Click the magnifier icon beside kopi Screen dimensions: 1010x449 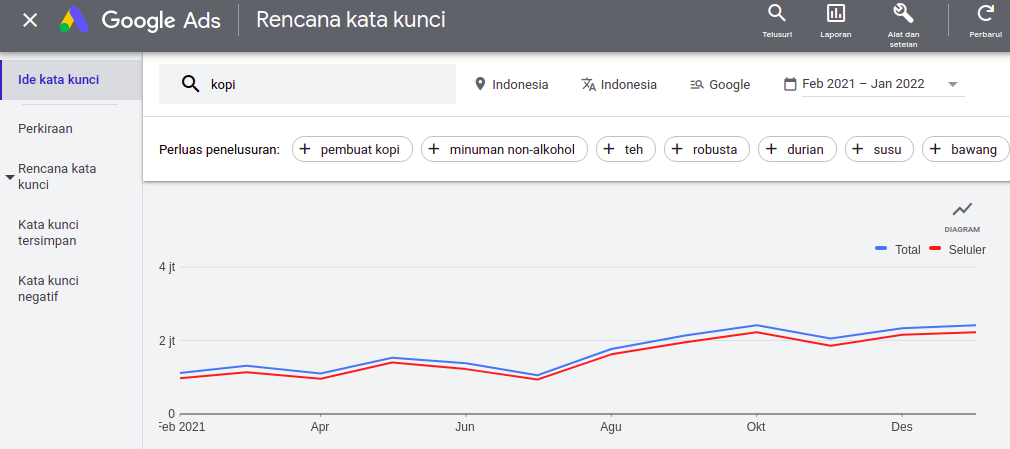click(191, 84)
